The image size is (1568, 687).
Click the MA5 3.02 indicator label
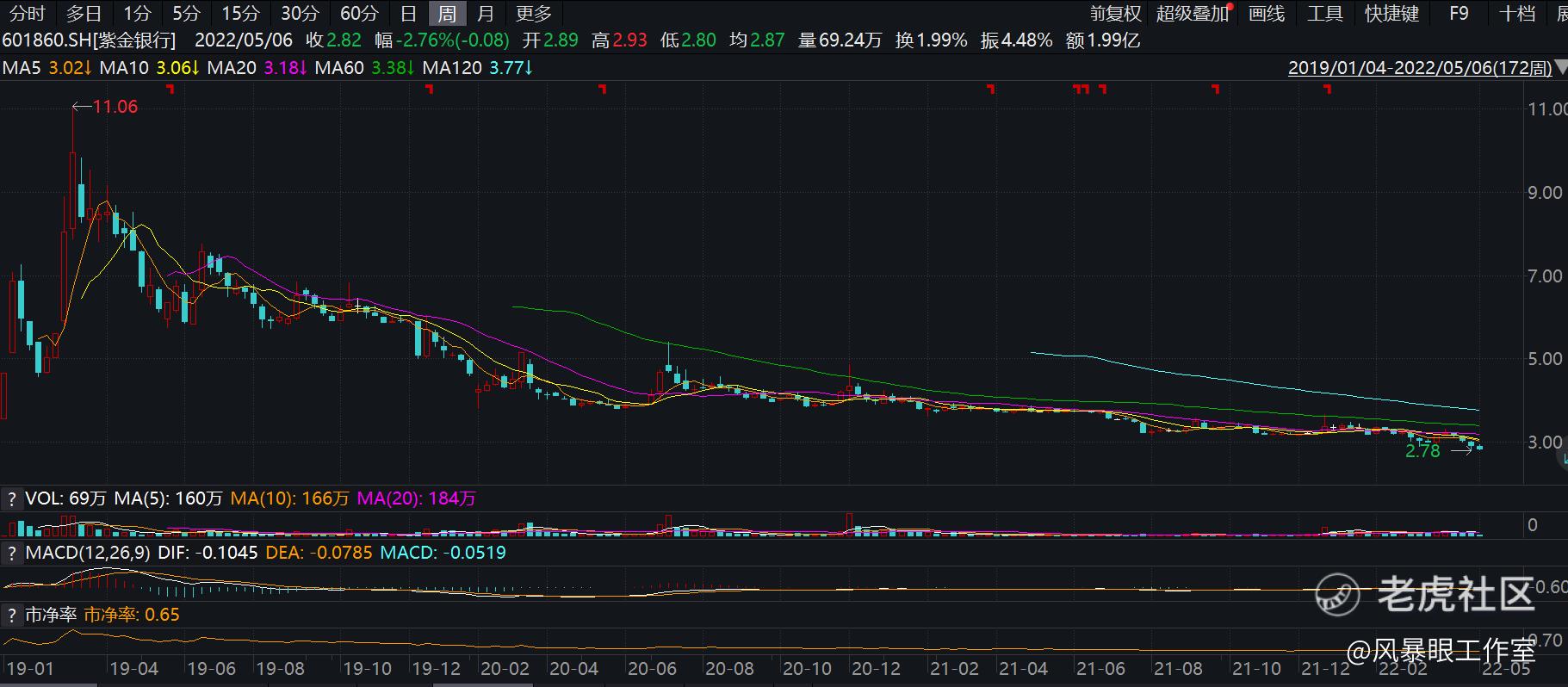(x=46, y=68)
